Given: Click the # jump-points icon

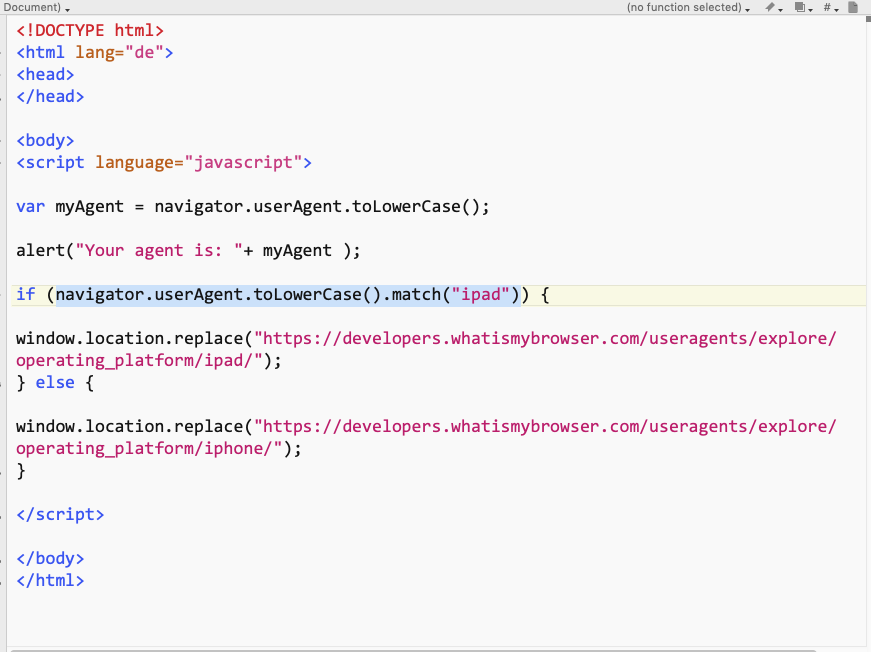Looking at the screenshot, I should click(830, 7).
